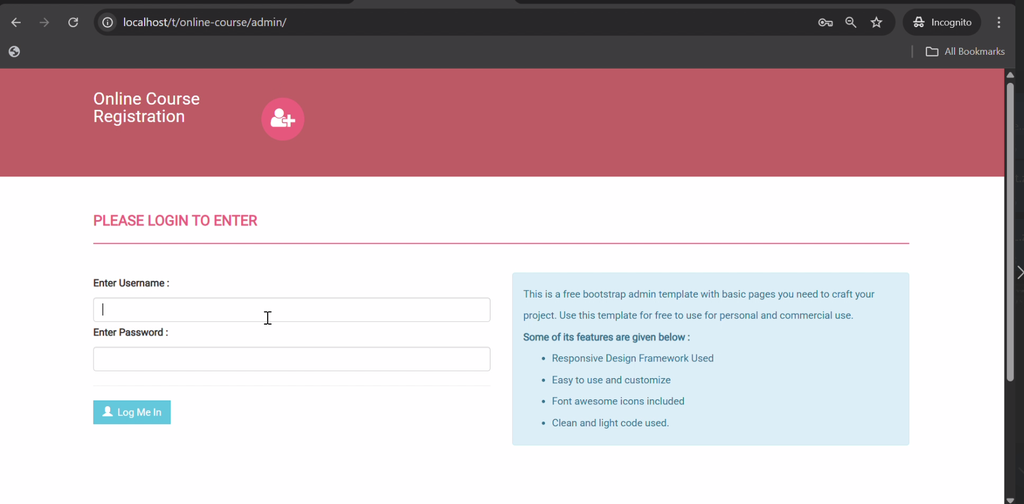The image size is (1024, 504).
Task: Click the scrollbar up arrow
Action: 1010,75
